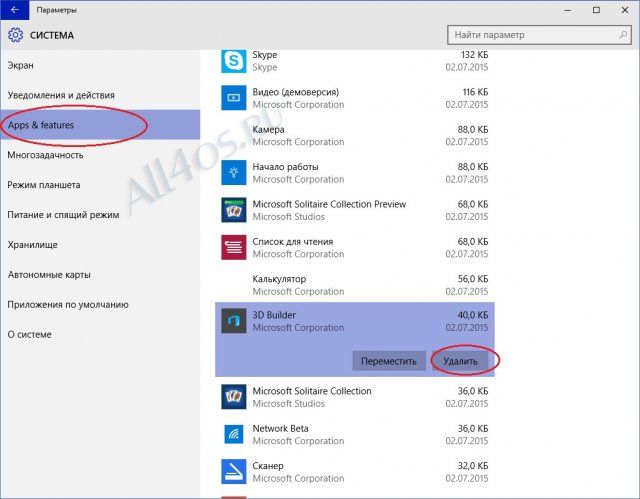640x499 pixels.
Task: Click the Skype app name text
Action: (x=264, y=55)
